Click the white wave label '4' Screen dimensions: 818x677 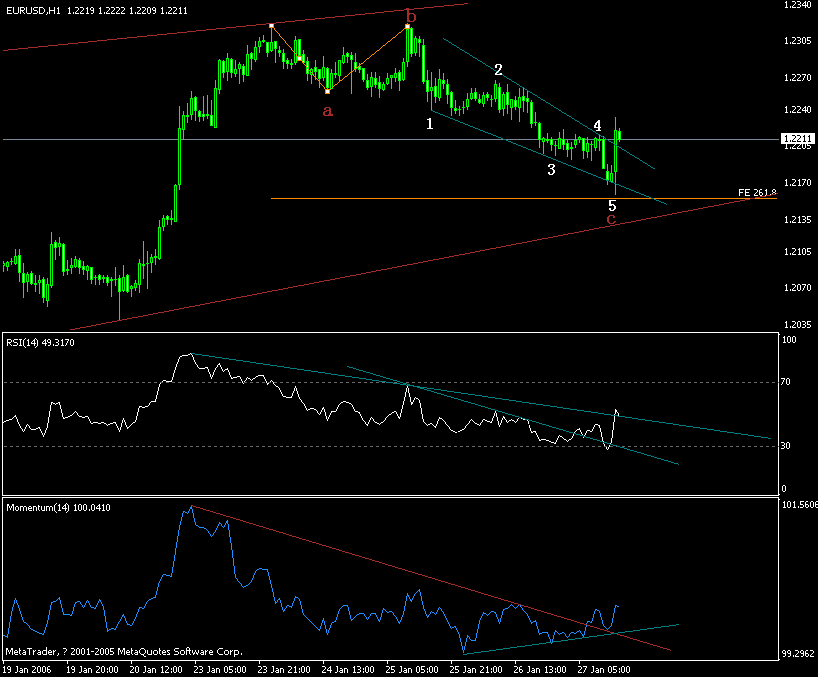[x=597, y=125]
